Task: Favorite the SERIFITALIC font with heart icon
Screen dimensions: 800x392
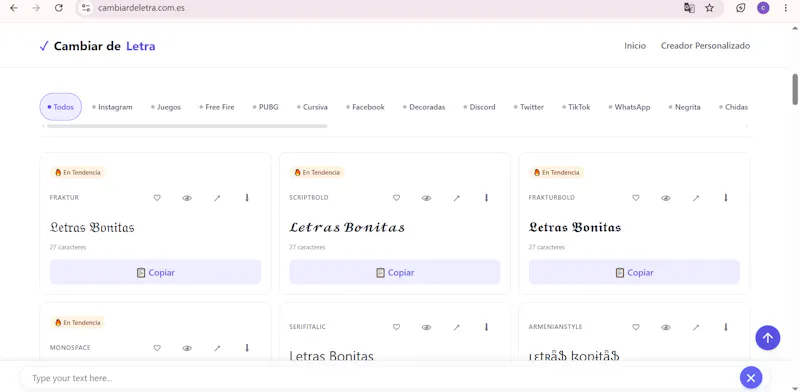Action: pyautogui.click(x=396, y=327)
